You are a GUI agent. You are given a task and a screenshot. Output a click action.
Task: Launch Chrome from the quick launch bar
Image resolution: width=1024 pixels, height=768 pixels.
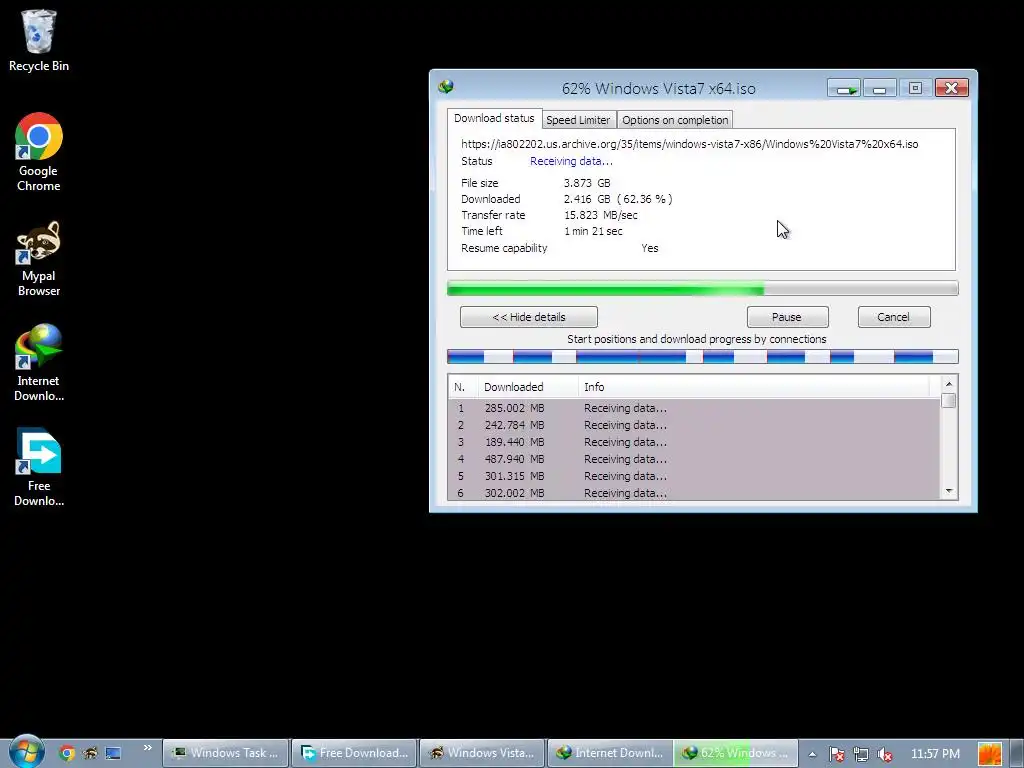point(67,753)
